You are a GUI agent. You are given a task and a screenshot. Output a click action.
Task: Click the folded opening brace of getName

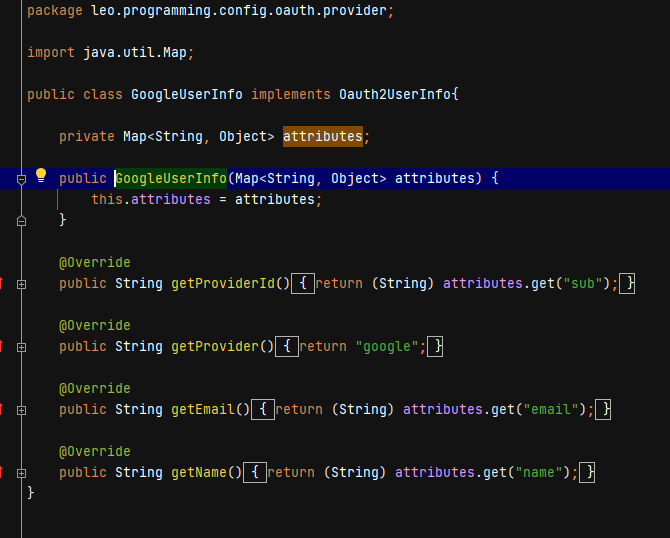coord(255,473)
